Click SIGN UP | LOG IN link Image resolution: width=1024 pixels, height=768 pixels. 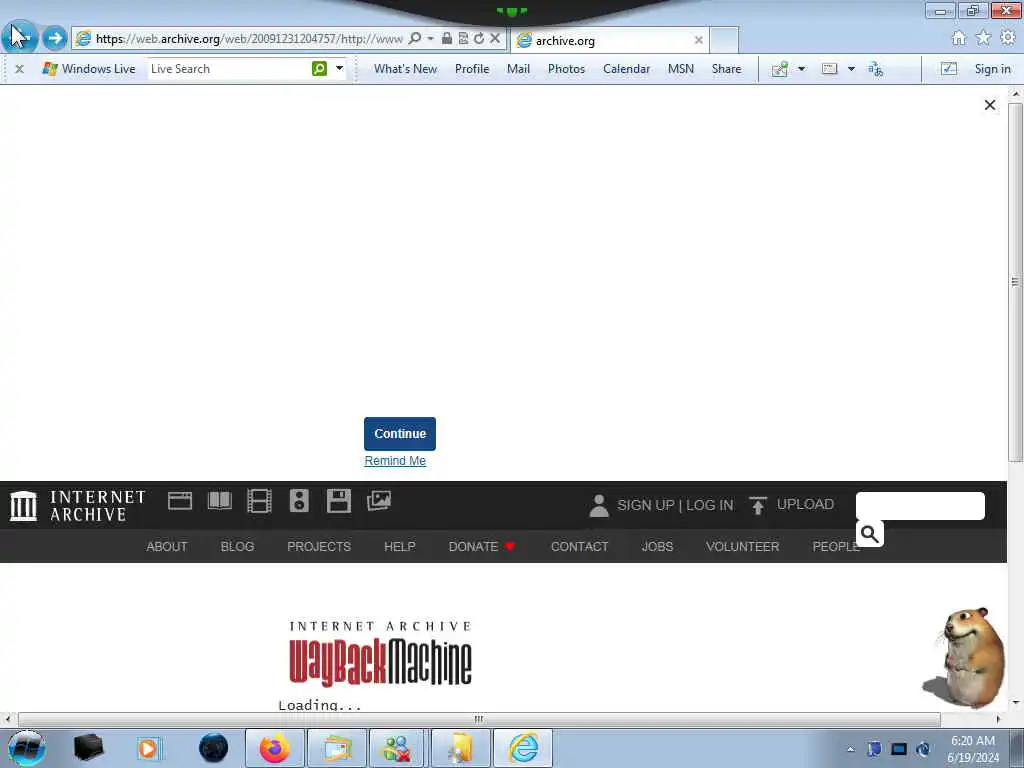tap(675, 505)
